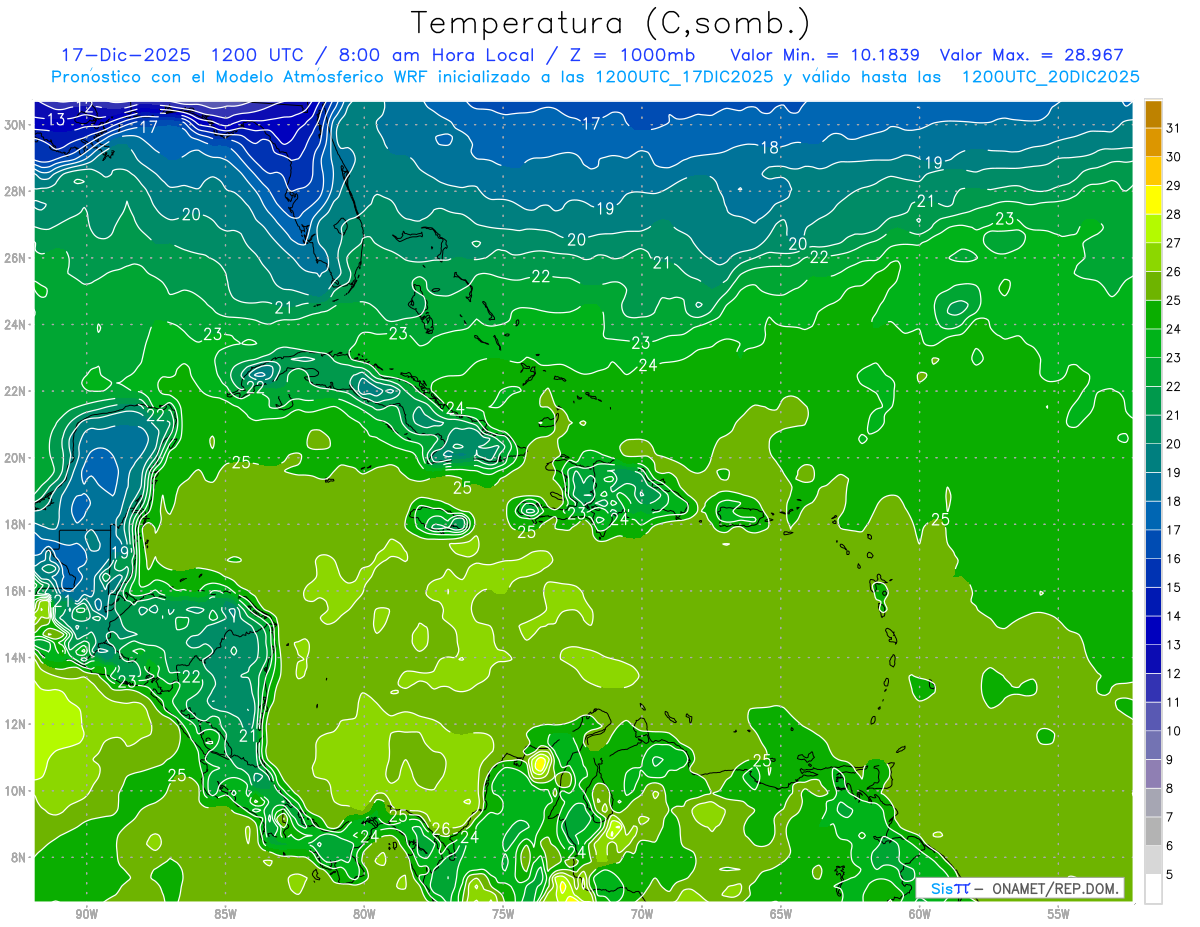Click the SisTT – ONAMET/REP.DOM. logo box

(1019, 888)
